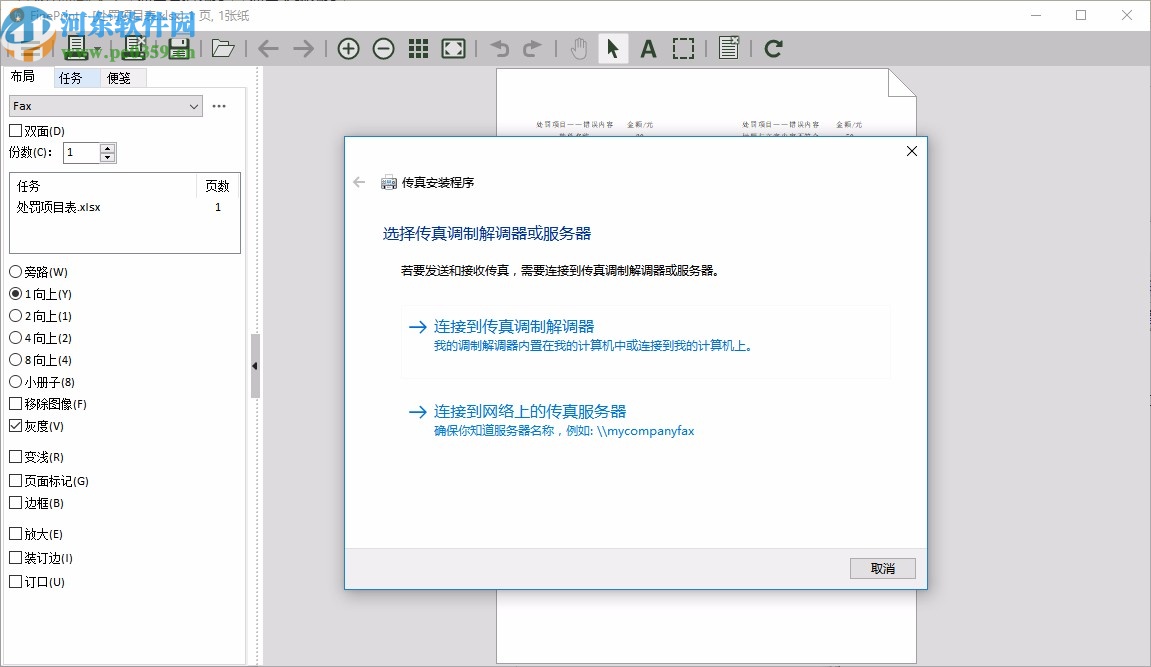The width and height of the screenshot is (1151, 667).
Task: Click the 取消 button in the dialog
Action: coord(882,568)
